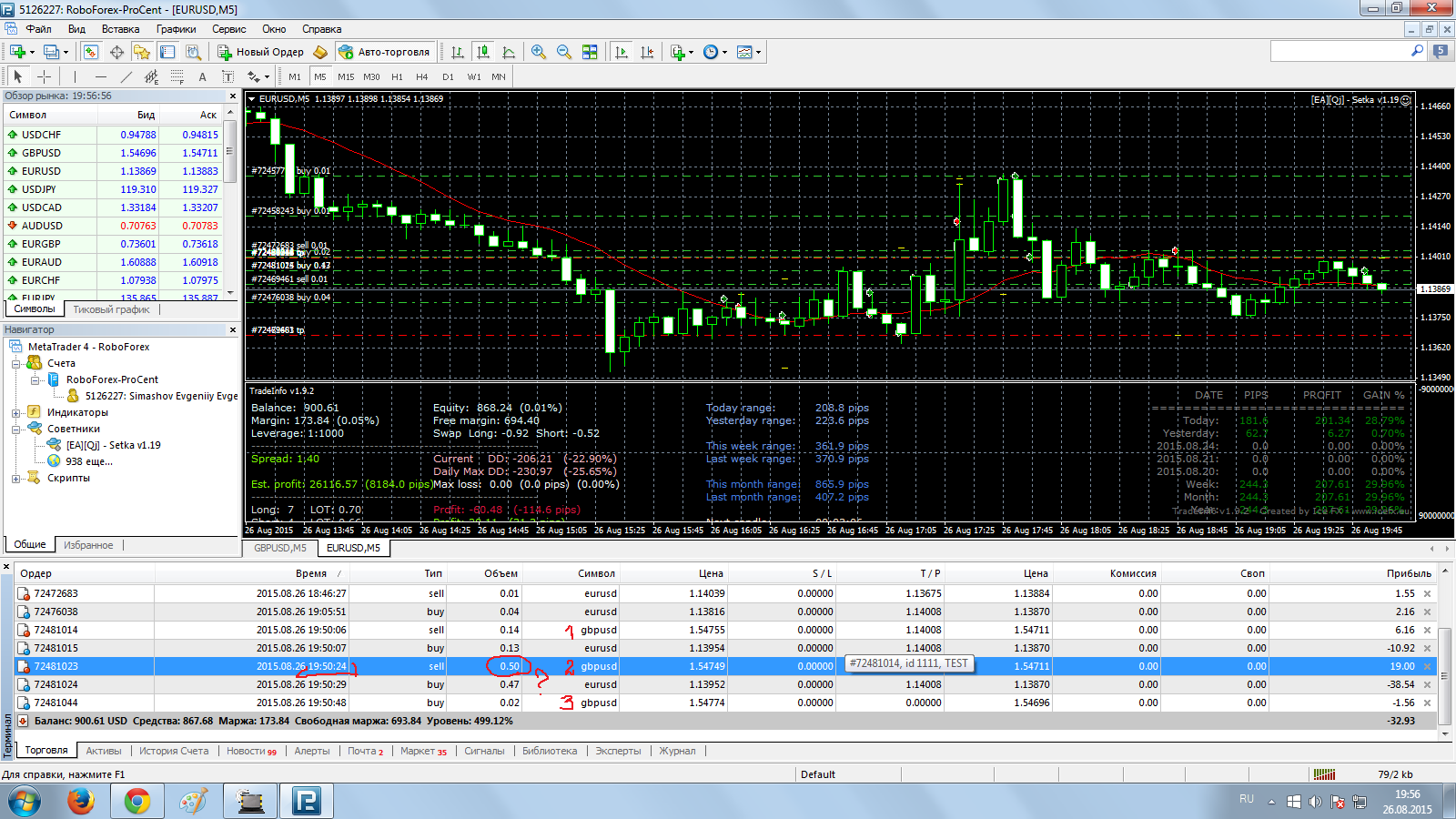
Task: Switch to the История Счета tab
Action: click(174, 751)
